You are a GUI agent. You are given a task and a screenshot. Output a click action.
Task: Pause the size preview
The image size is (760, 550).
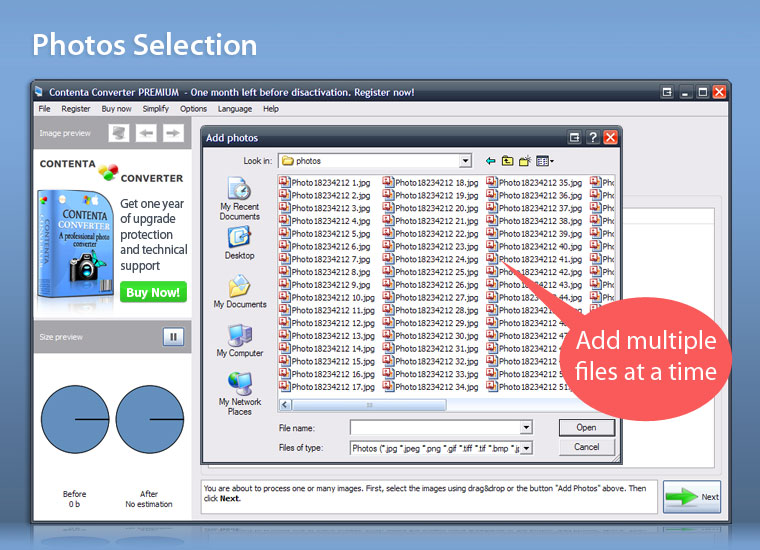tap(174, 336)
